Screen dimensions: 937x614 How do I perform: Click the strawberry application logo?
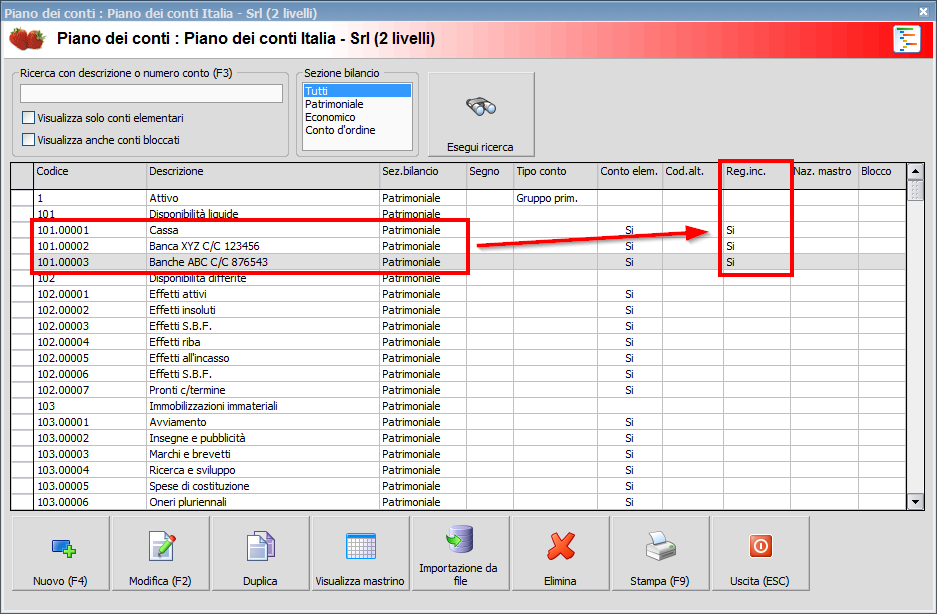pyautogui.click(x=28, y=39)
